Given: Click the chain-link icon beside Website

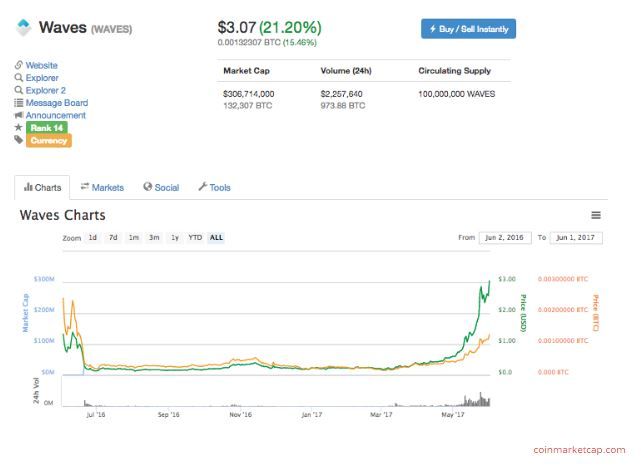Looking at the screenshot, I should [19, 65].
